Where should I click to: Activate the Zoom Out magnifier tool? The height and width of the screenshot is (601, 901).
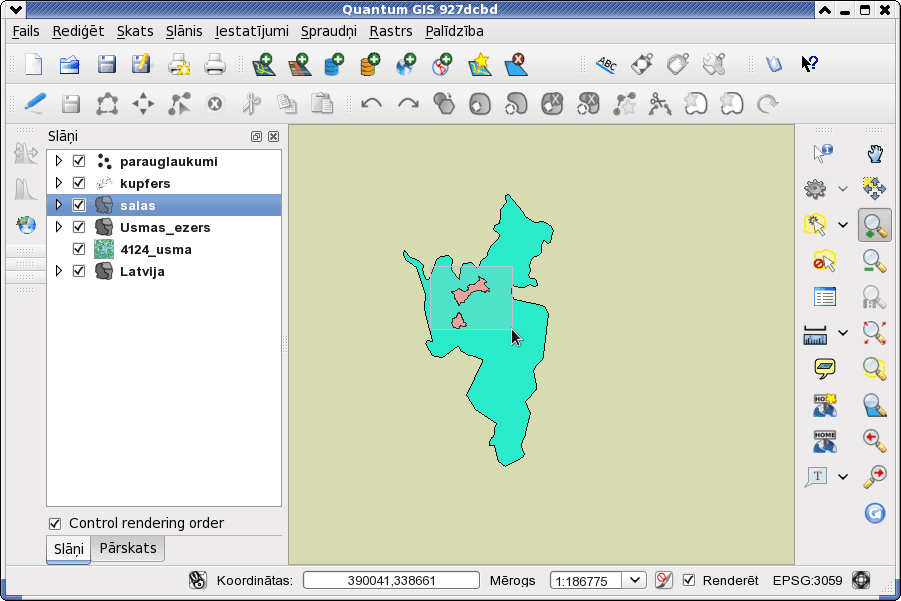(875, 261)
